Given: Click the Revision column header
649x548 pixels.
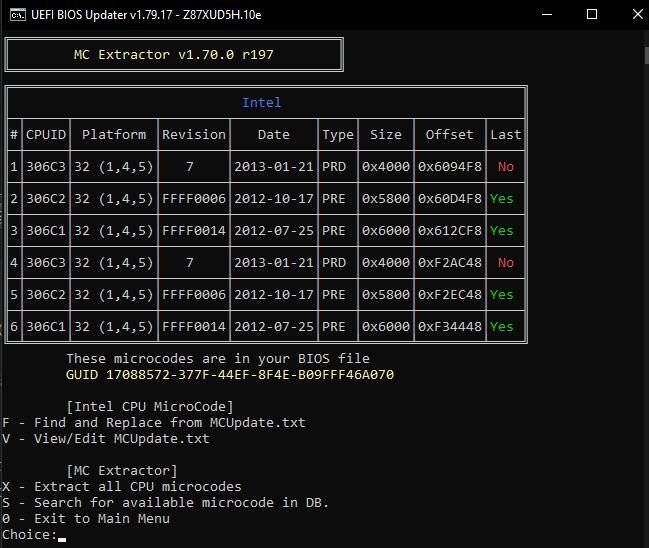Looking at the screenshot, I should click(194, 135).
